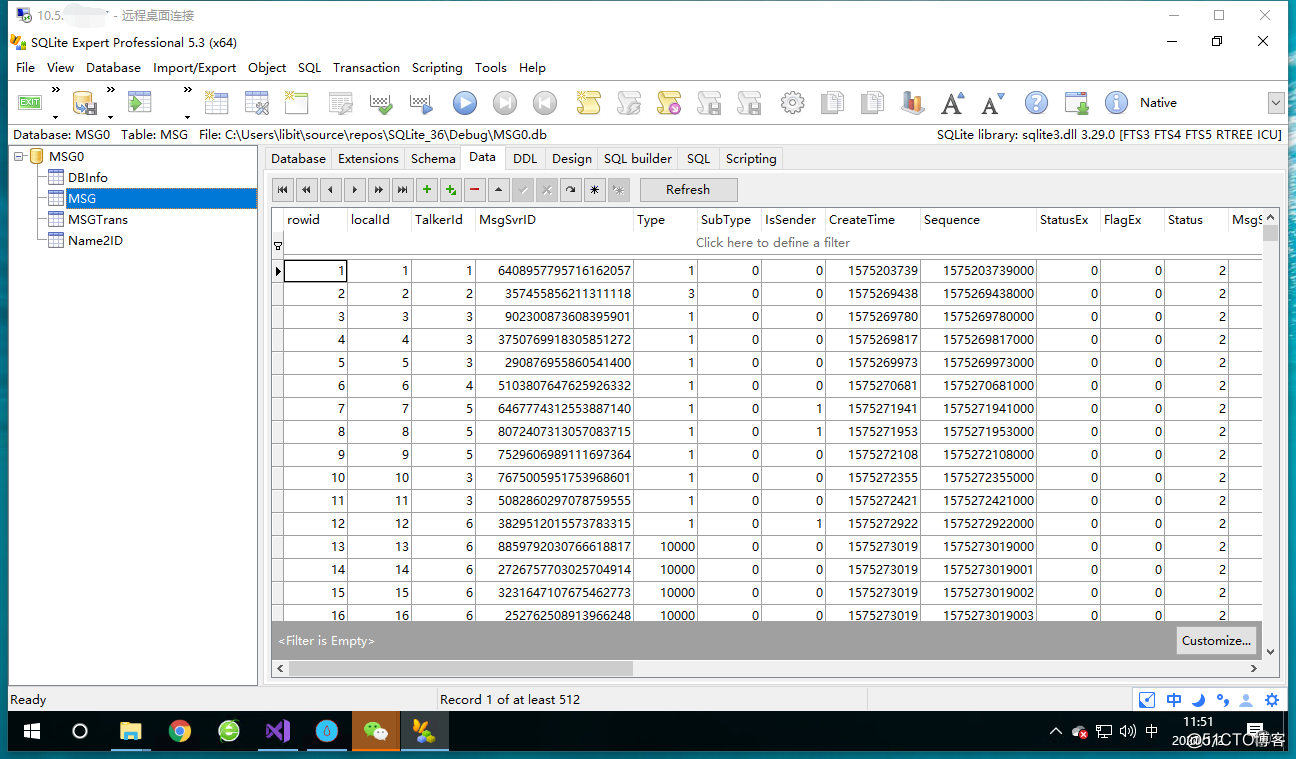
Task: Select the Name2ID table in tree
Action: (96, 240)
